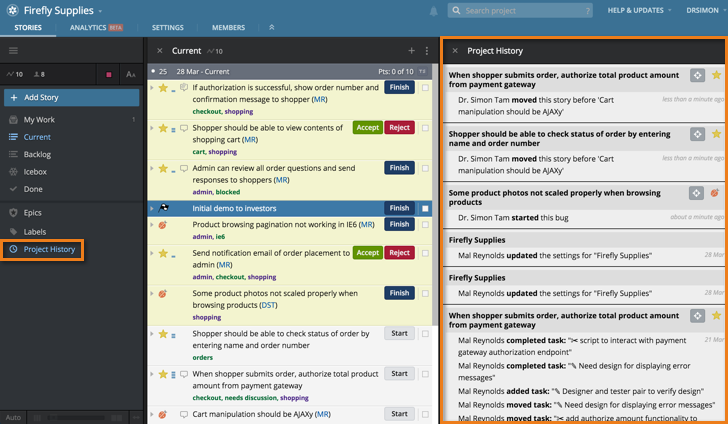Open Current panel options menu (three dots)
The width and height of the screenshot is (728, 424).
pyautogui.click(x=427, y=51)
